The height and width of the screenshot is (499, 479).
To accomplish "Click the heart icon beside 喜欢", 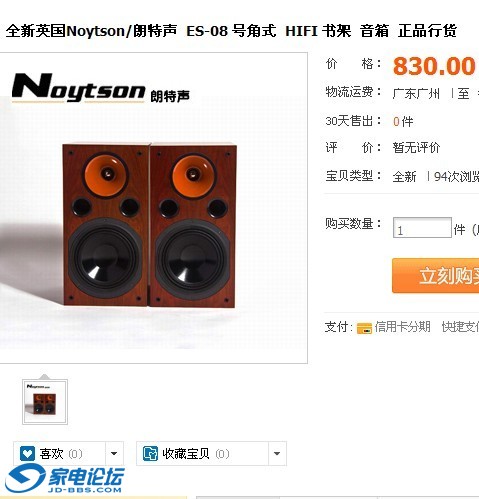I will 27,454.
